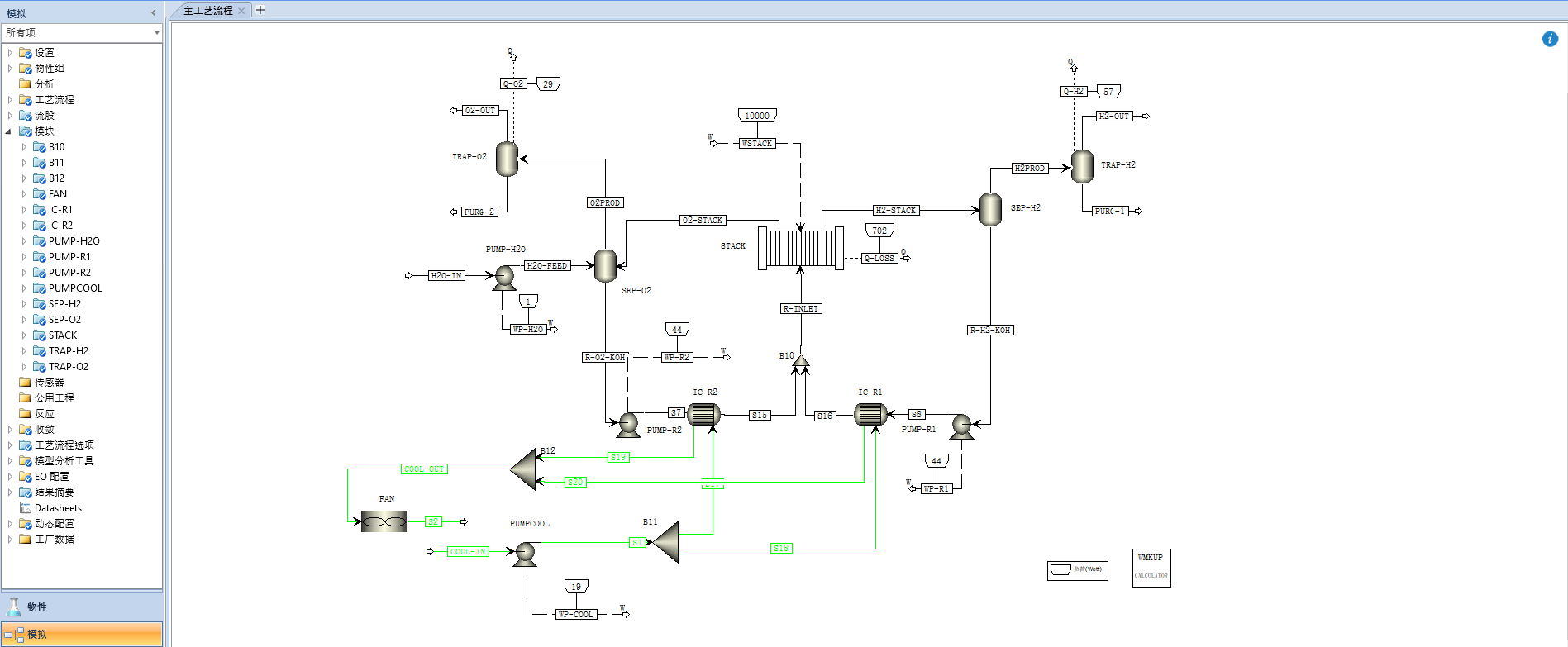Select the B11 splitter triangle icon
The width and height of the screenshot is (1568, 647).
point(665,542)
